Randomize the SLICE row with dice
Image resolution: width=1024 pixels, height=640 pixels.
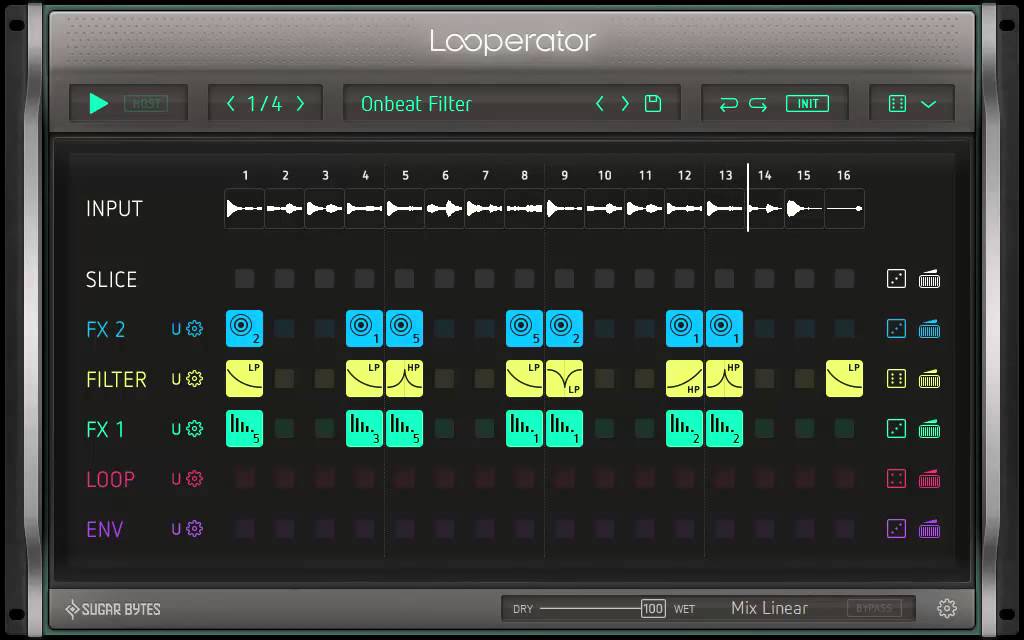click(x=897, y=279)
